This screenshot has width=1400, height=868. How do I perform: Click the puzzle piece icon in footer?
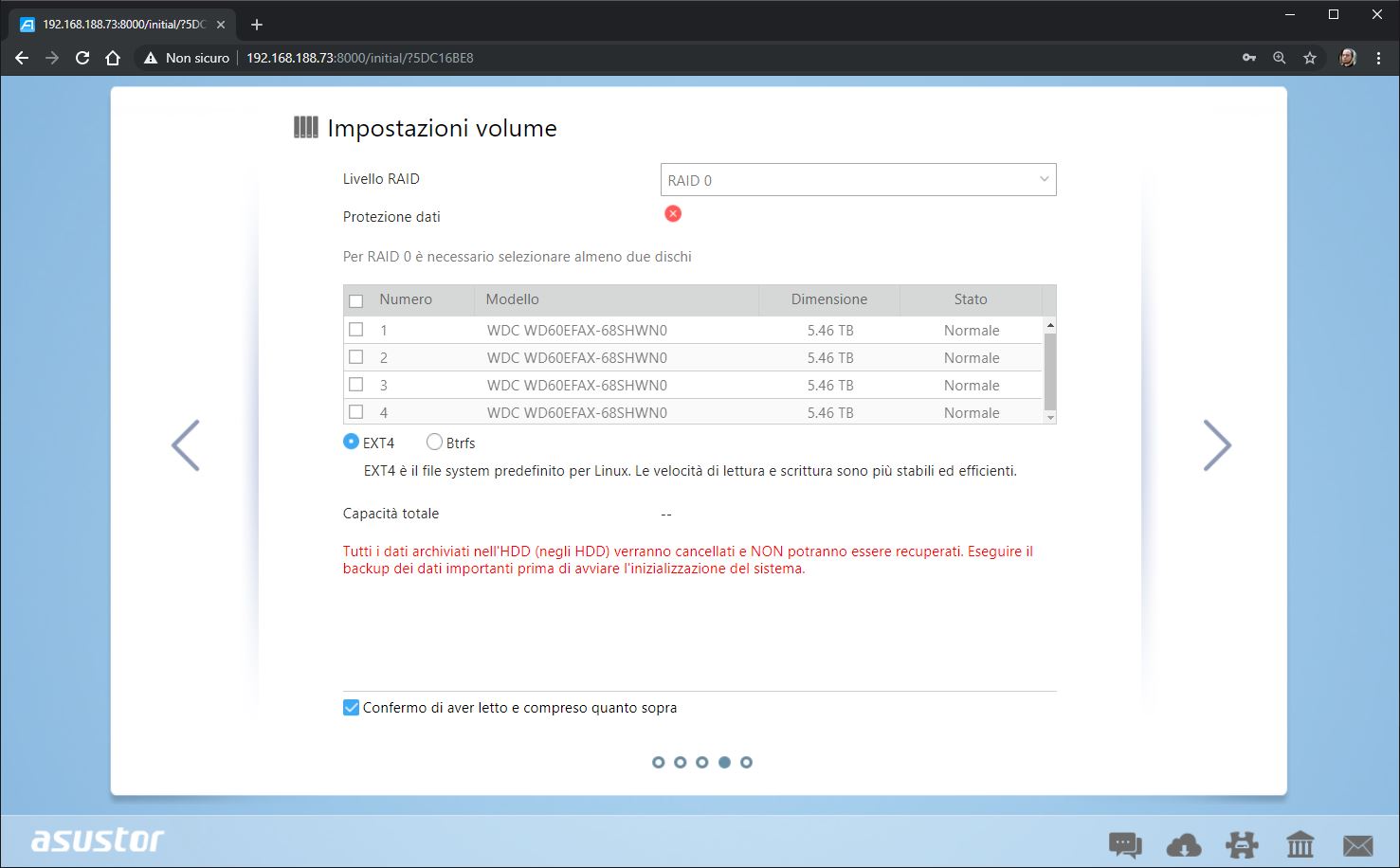coord(1242,843)
